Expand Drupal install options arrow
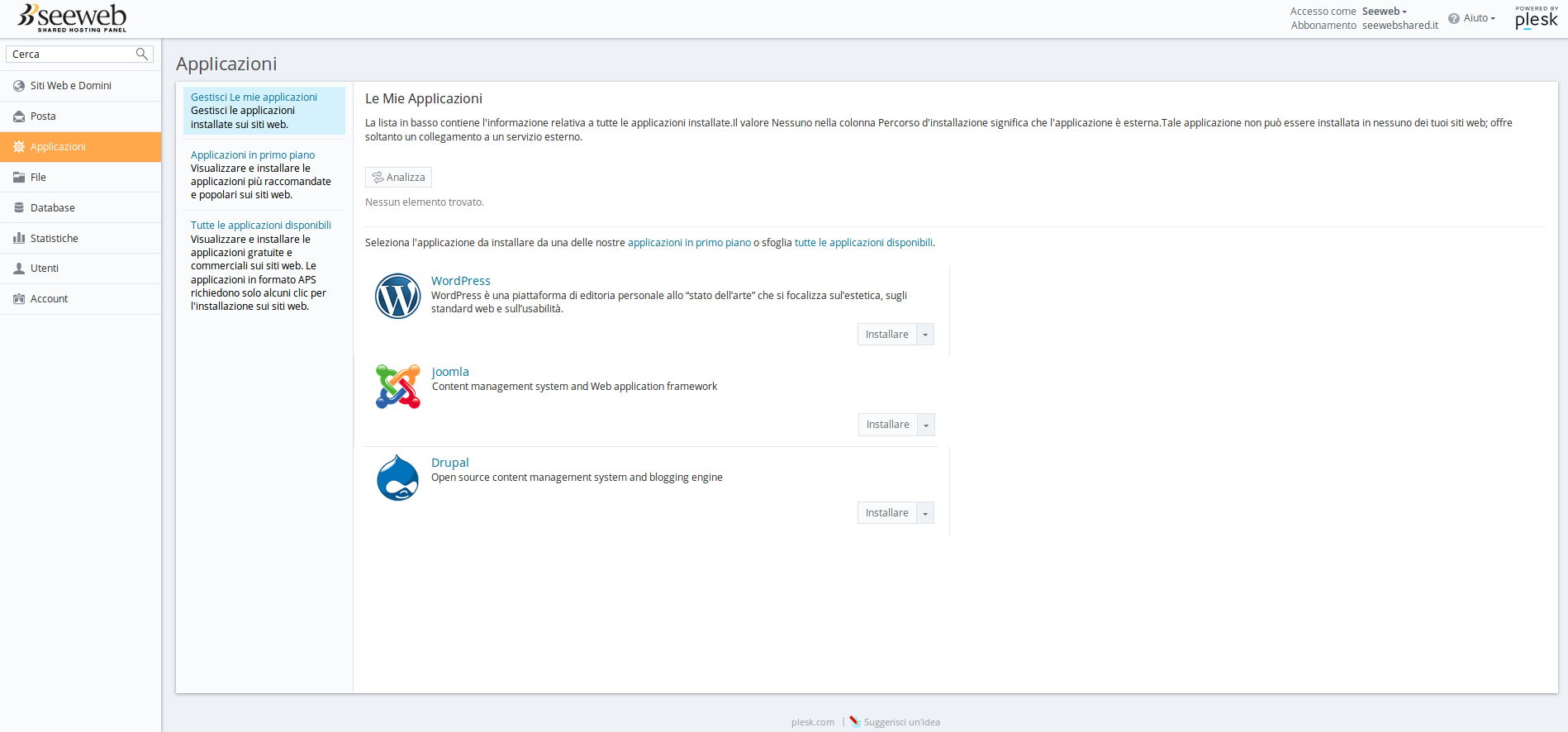Viewport: 1568px width, 732px height. pos(925,513)
